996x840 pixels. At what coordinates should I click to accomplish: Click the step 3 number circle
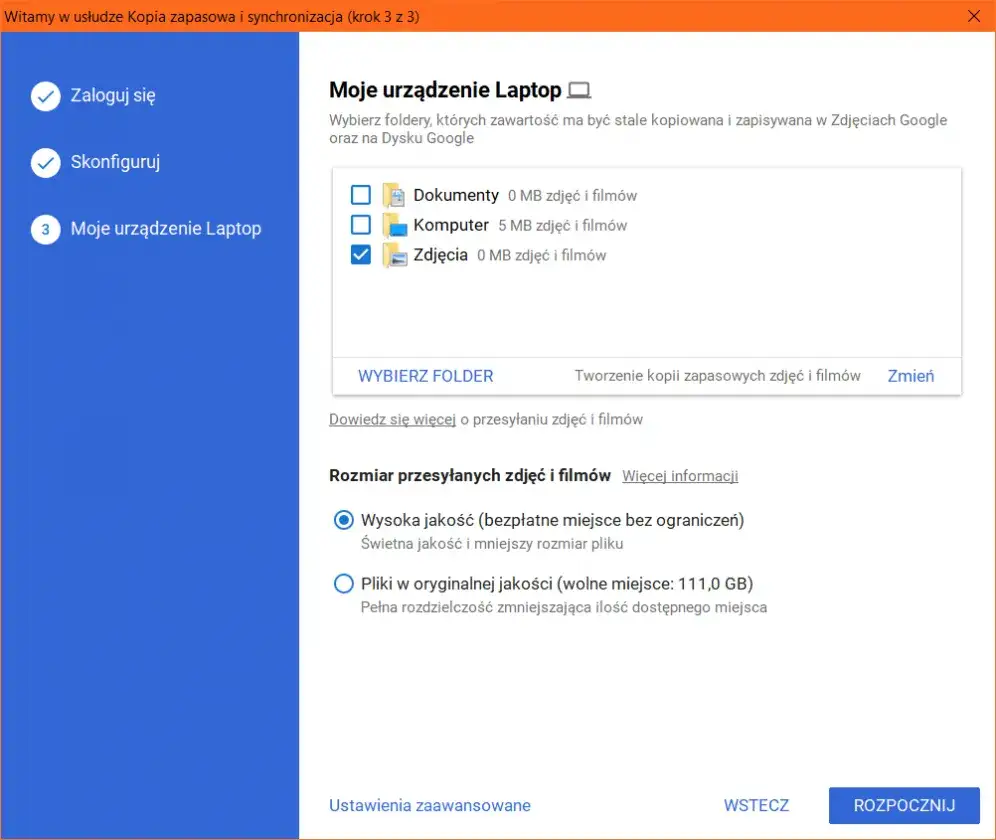click(x=46, y=229)
